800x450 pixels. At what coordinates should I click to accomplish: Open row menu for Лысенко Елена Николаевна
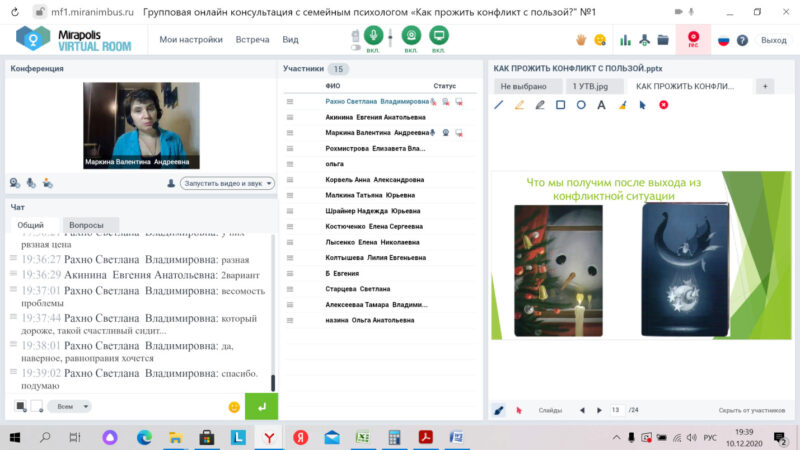290,242
